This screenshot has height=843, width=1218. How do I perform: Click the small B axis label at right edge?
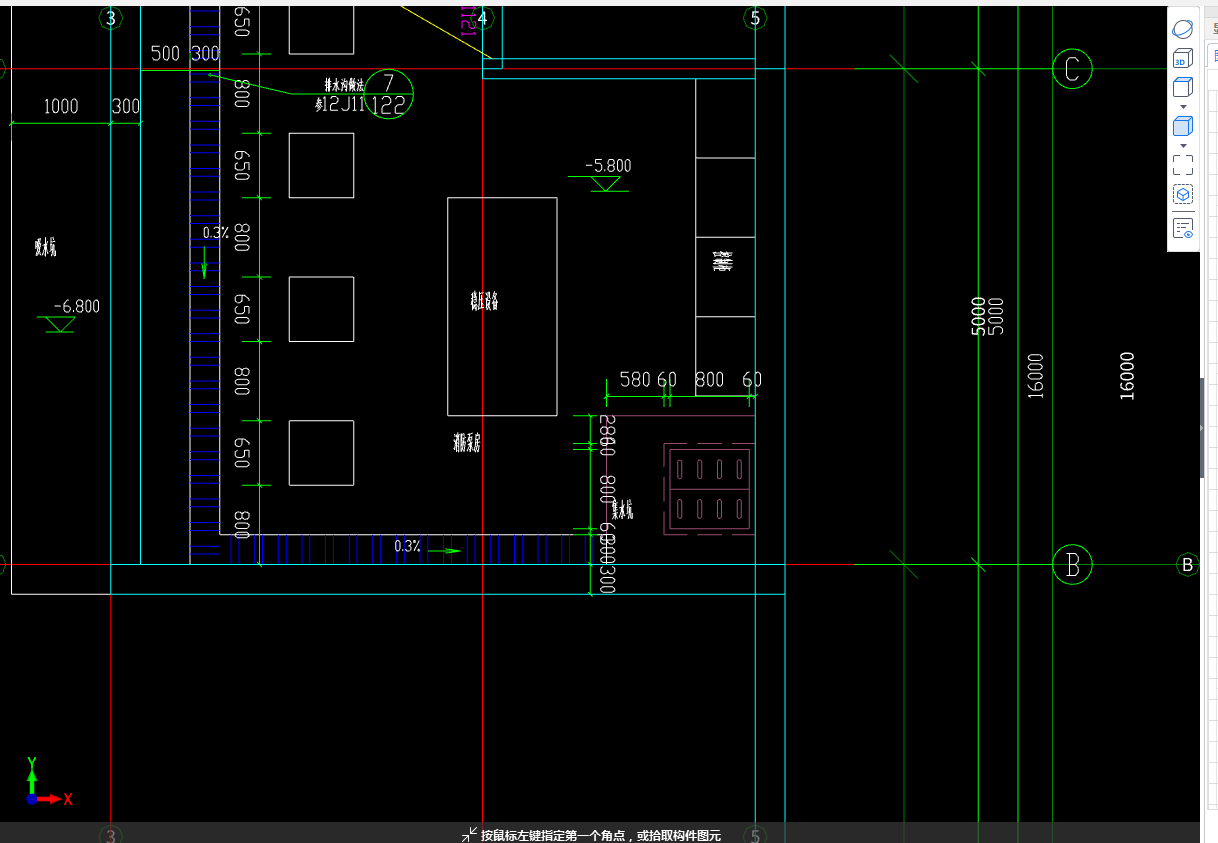[x=1188, y=565]
